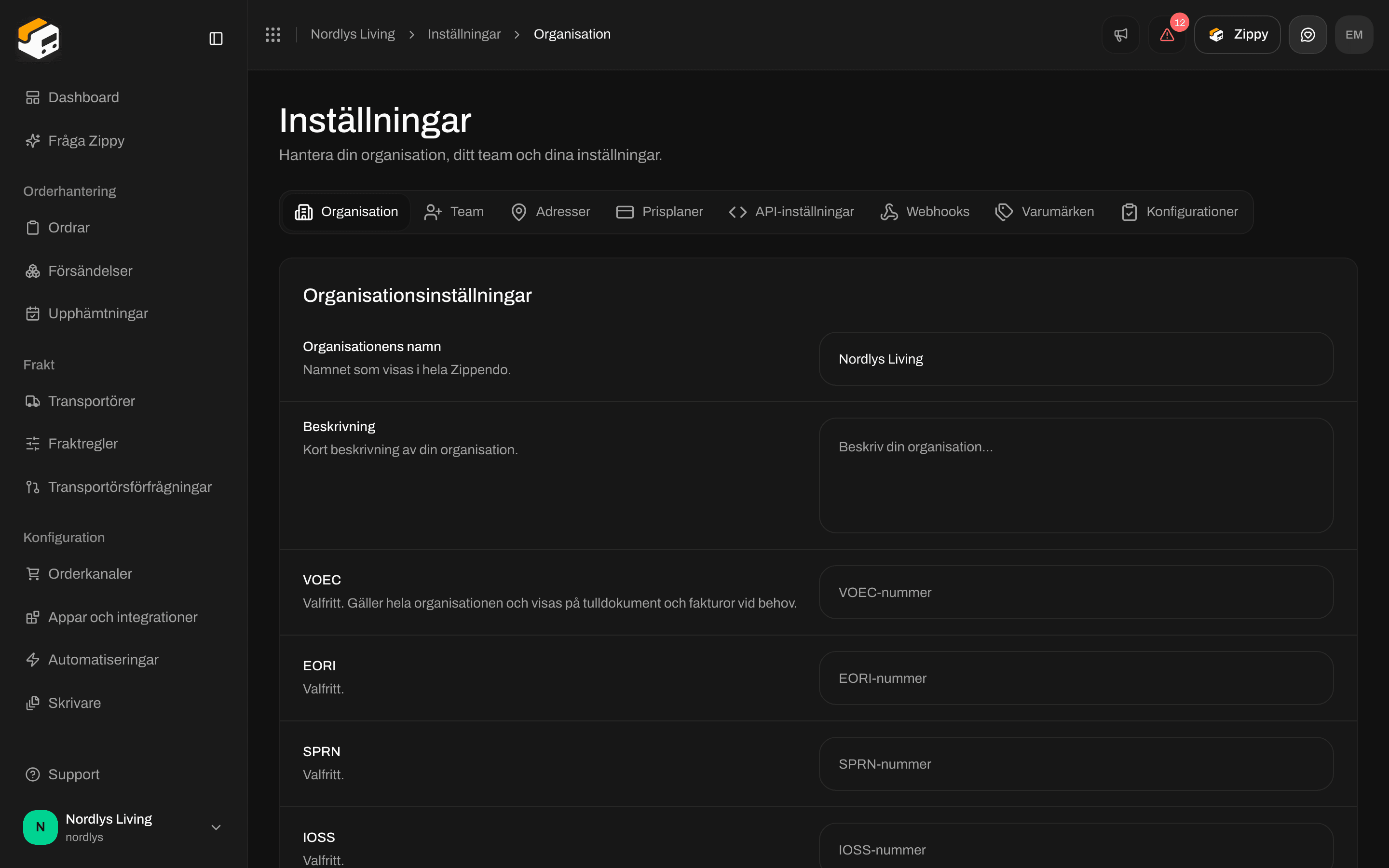This screenshot has width=1389, height=868.
Task: Switch to the Konfigurationer tab
Action: pos(1180,212)
